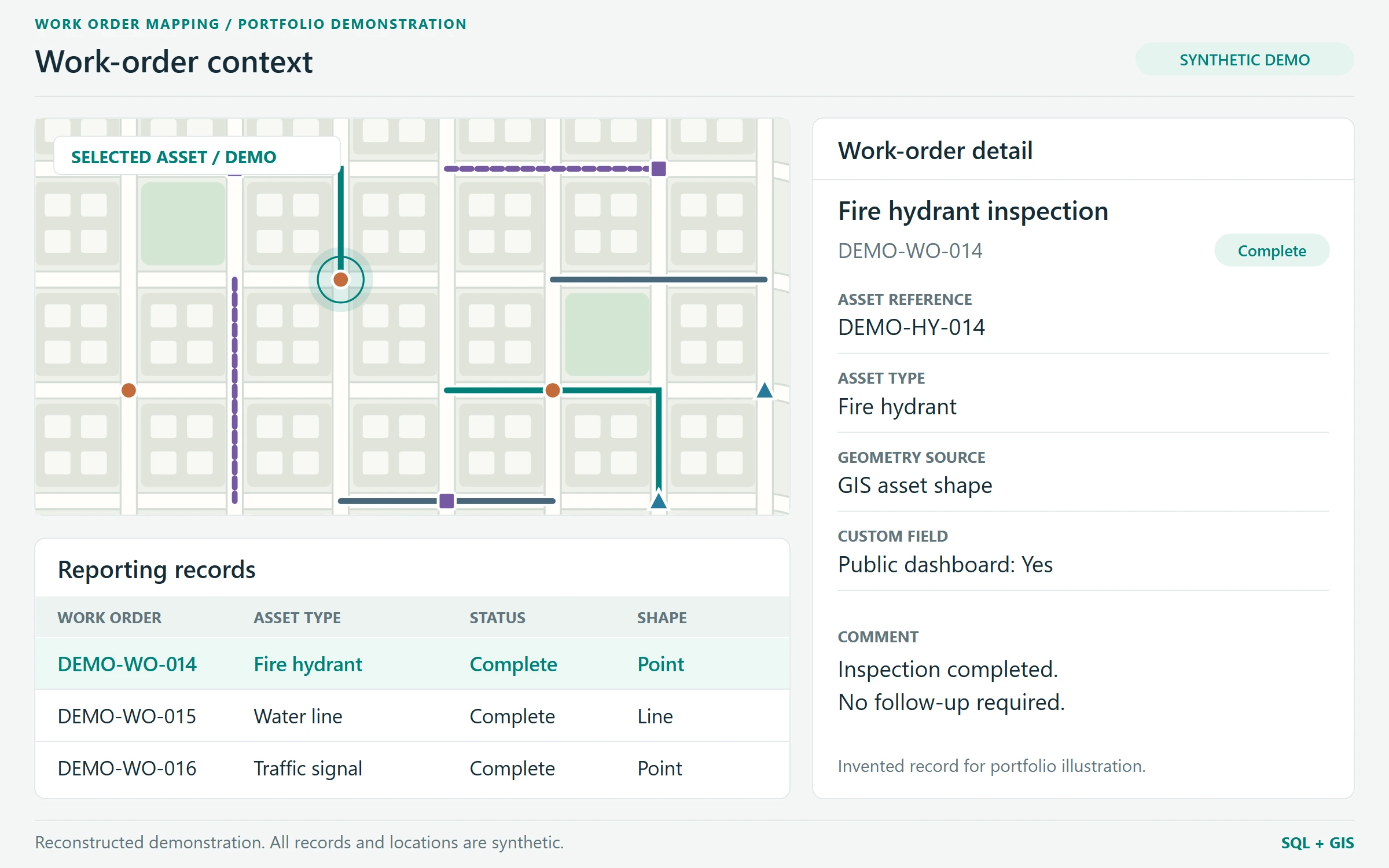The width and height of the screenshot is (1389, 868).
Task: Click the Complete status badge in detail panel
Action: [1272, 250]
